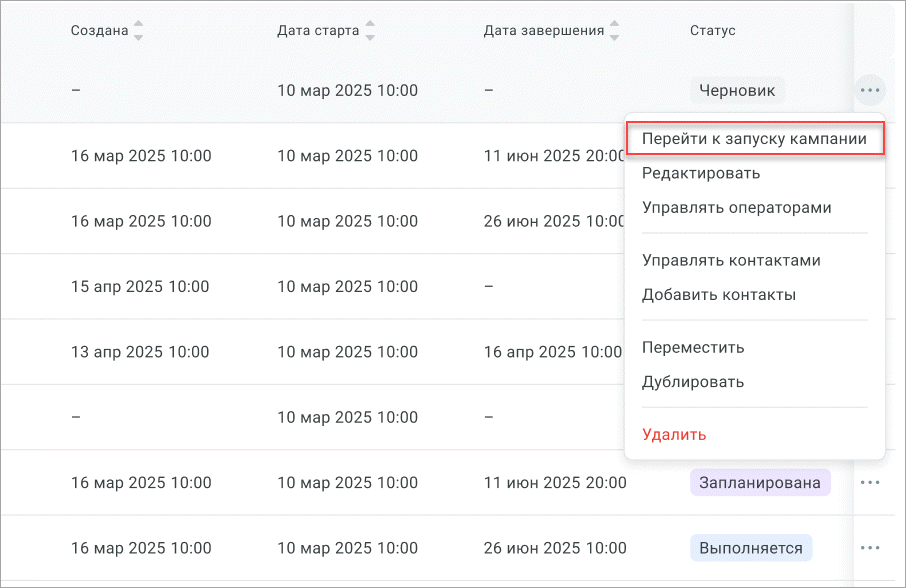Image resolution: width=906 pixels, height=588 pixels.
Task: Choose Редактировать from the context menu
Action: click(x=700, y=173)
